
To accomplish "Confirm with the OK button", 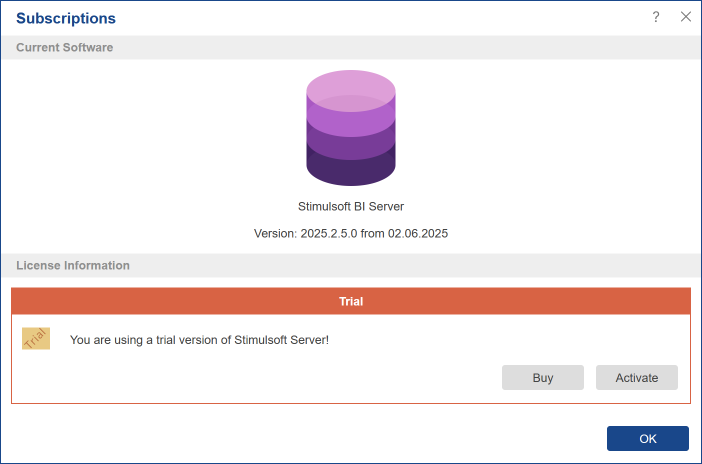I will 647,438.
